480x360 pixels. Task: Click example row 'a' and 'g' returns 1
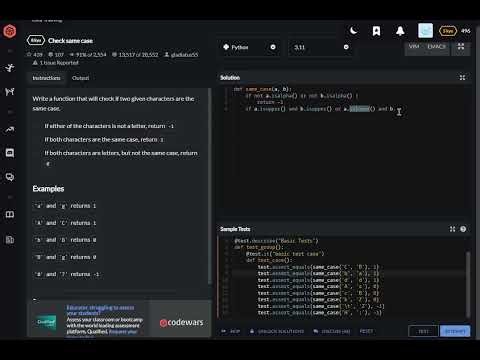pos(65,206)
